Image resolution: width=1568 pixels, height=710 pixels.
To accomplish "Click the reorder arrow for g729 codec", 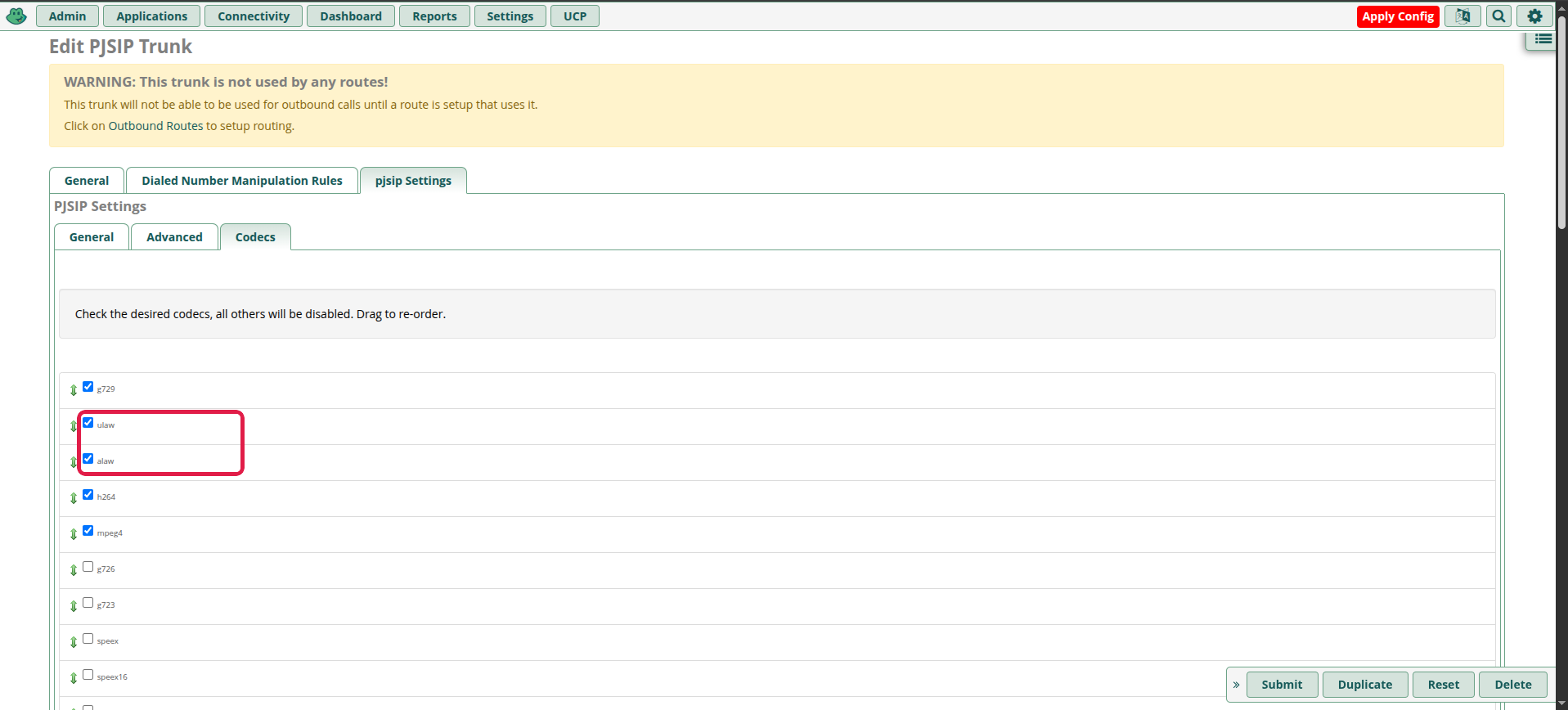I will coord(74,390).
